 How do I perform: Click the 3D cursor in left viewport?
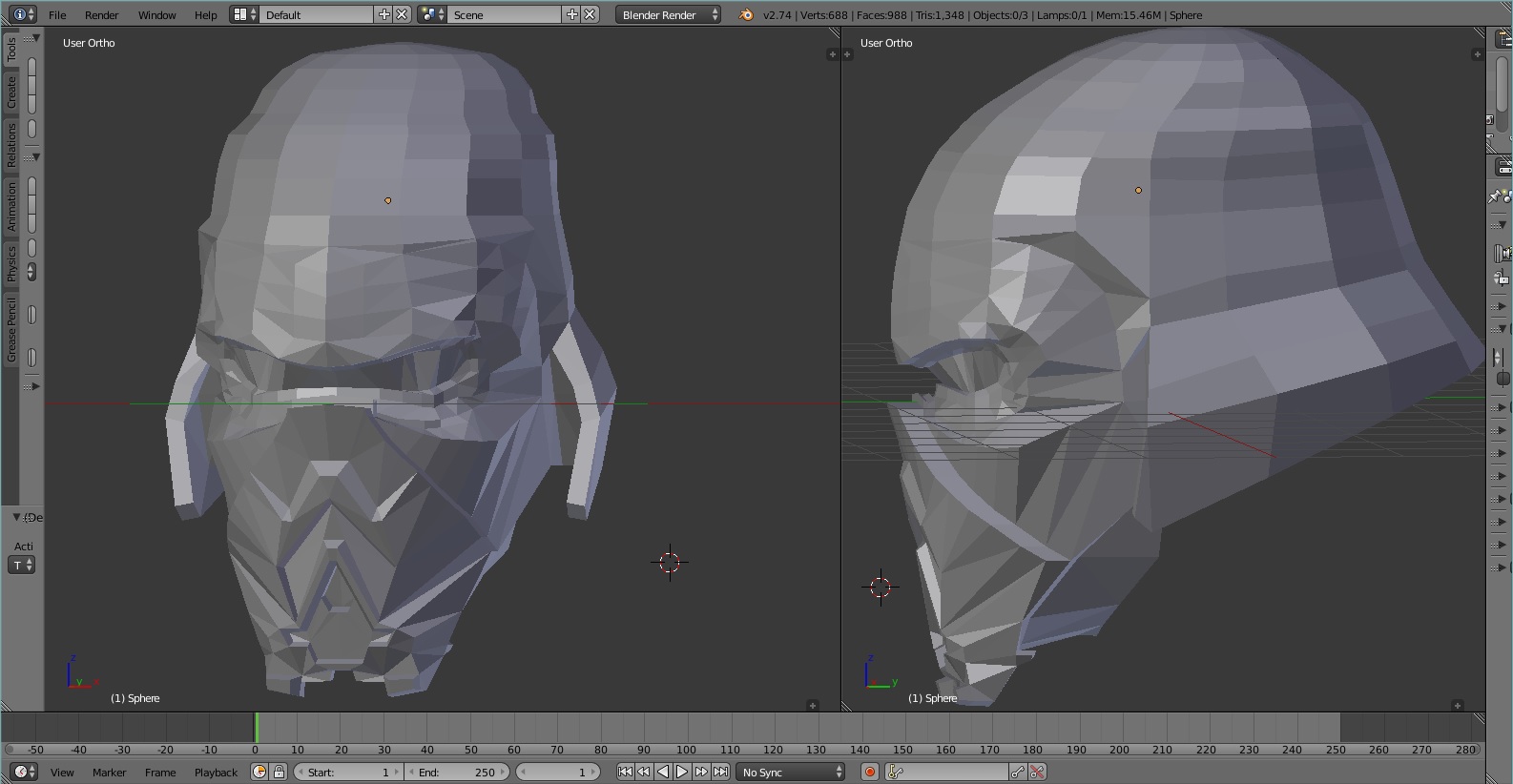point(670,563)
